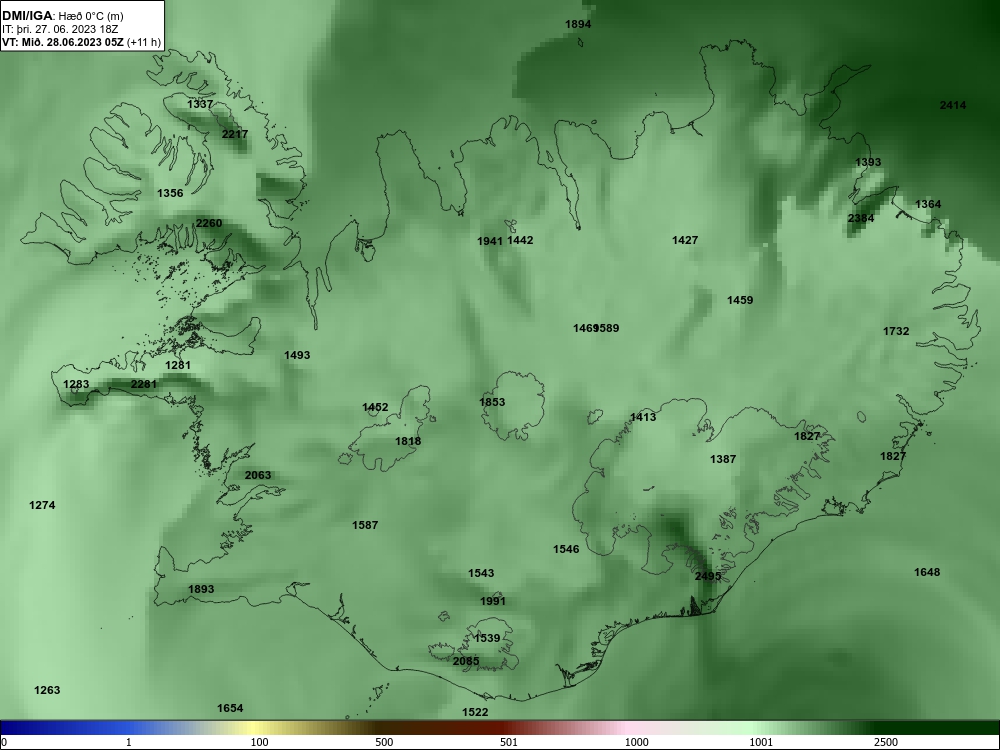The height and width of the screenshot is (750, 1000).
Task: Select the 2217 height label
Action: (235, 134)
